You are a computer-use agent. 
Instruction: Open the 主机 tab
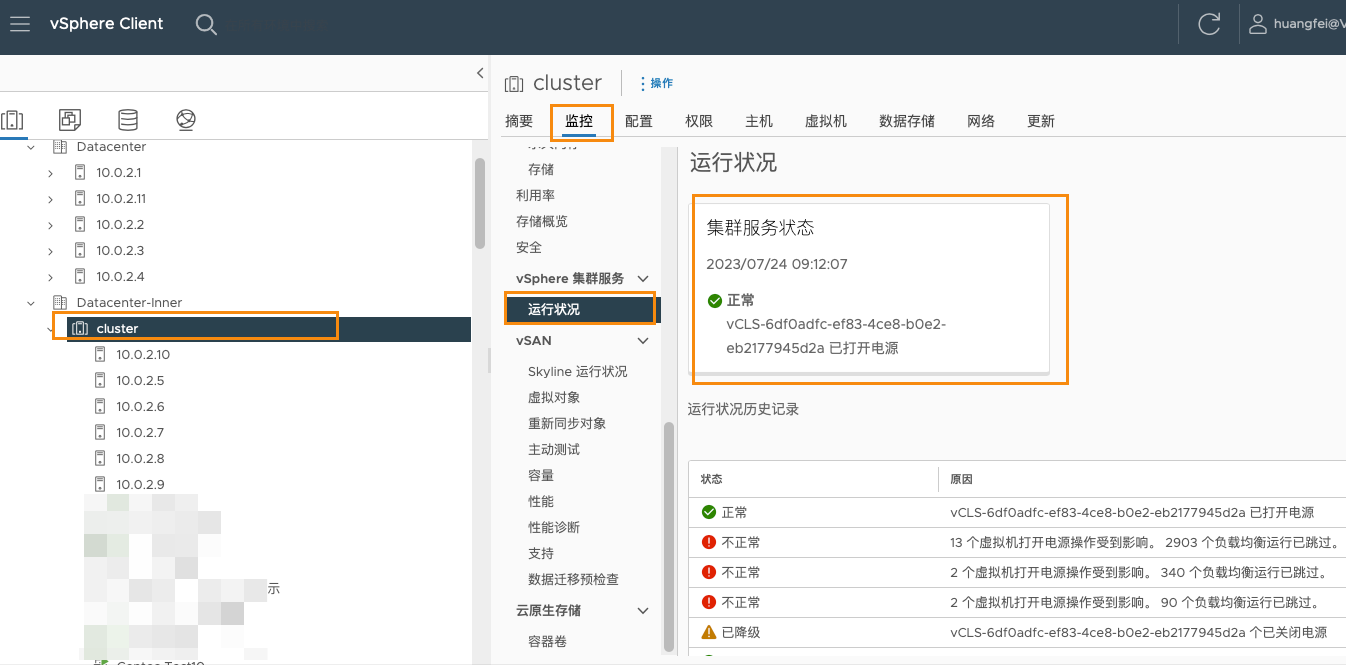(759, 122)
